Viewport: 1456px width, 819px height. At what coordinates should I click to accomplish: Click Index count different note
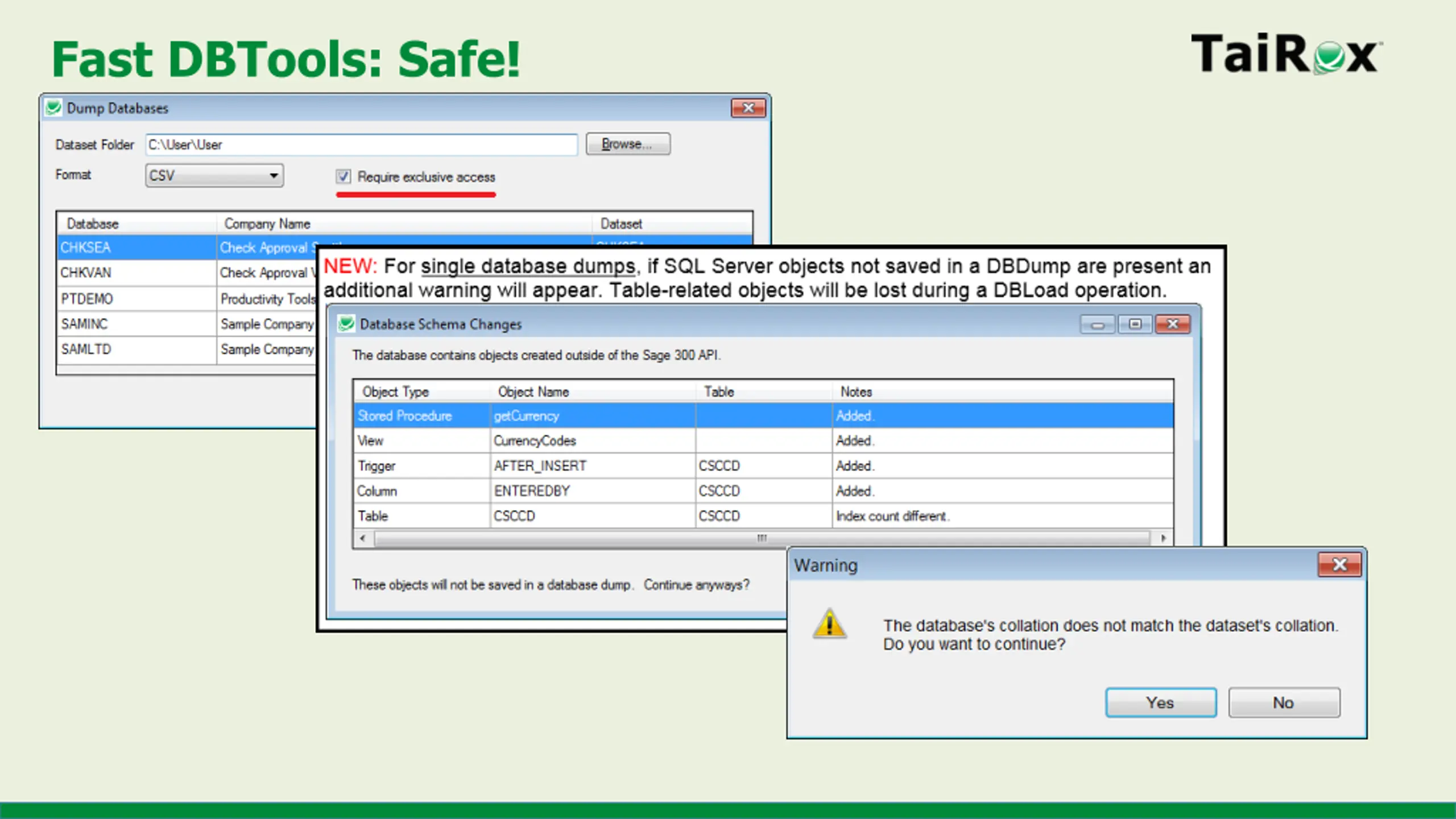pos(892,516)
